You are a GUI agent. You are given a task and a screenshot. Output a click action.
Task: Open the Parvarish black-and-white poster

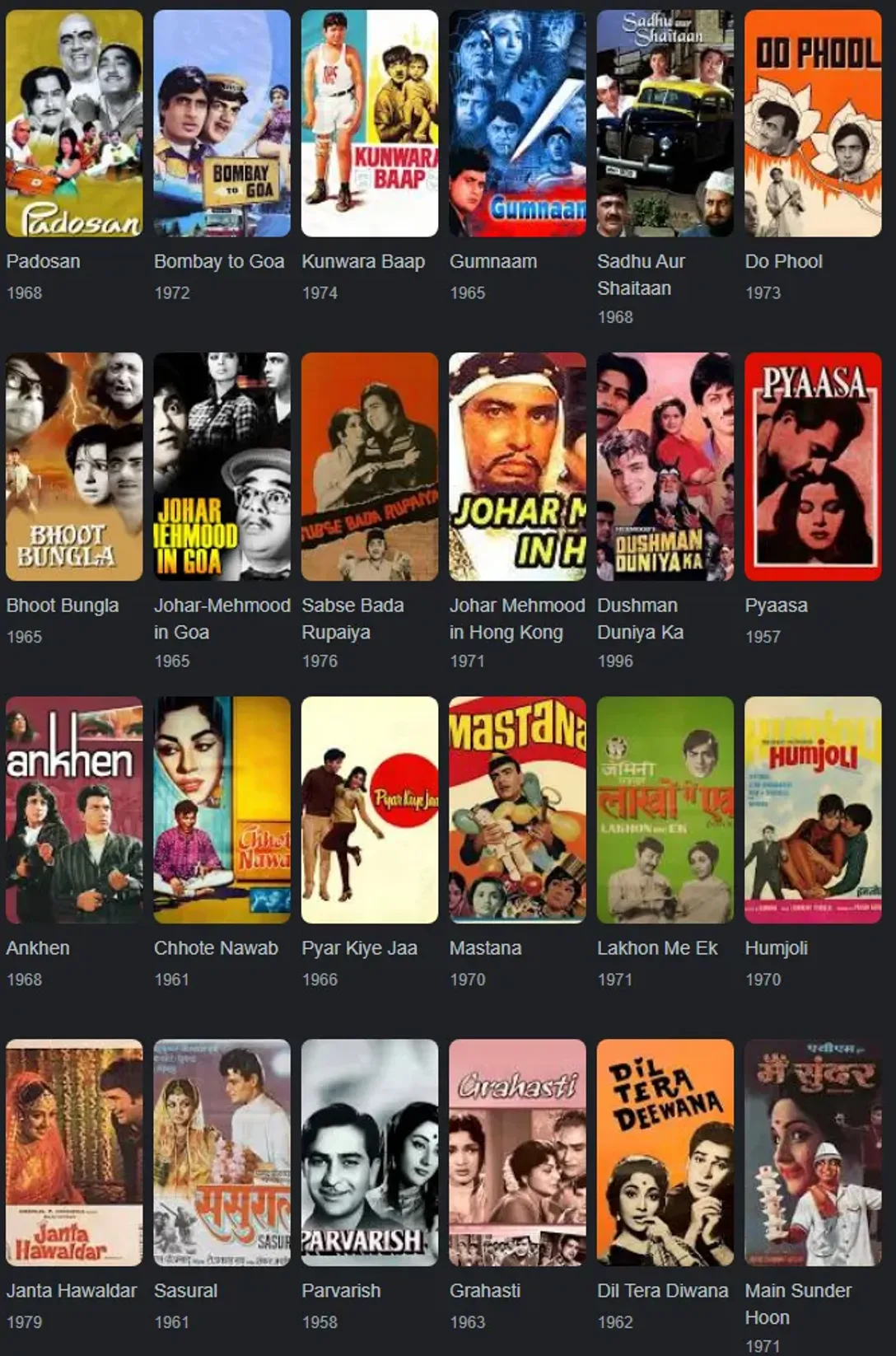(370, 1153)
